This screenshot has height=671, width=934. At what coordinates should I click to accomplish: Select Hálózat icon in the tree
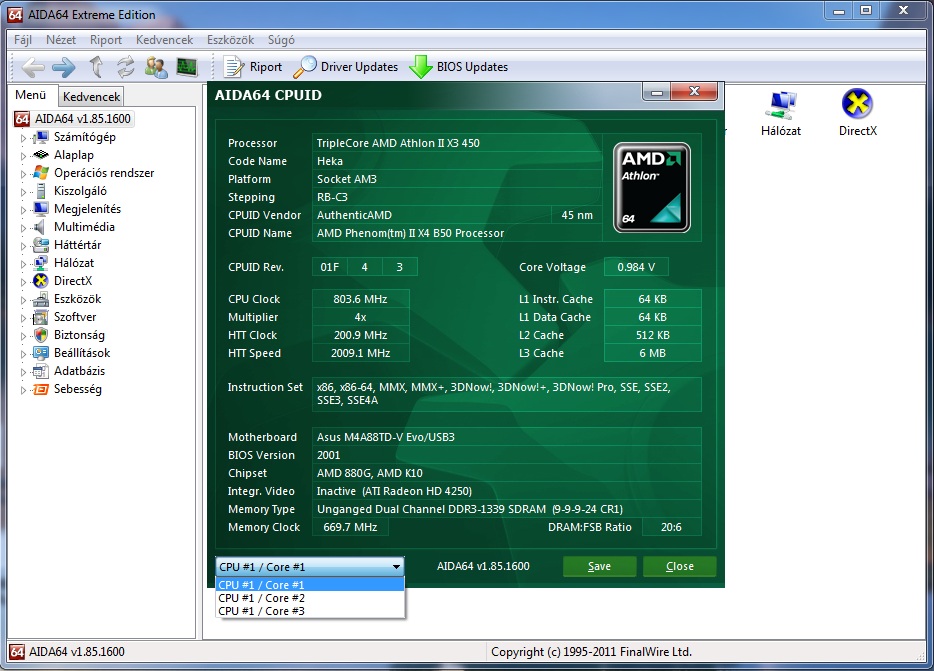41,263
